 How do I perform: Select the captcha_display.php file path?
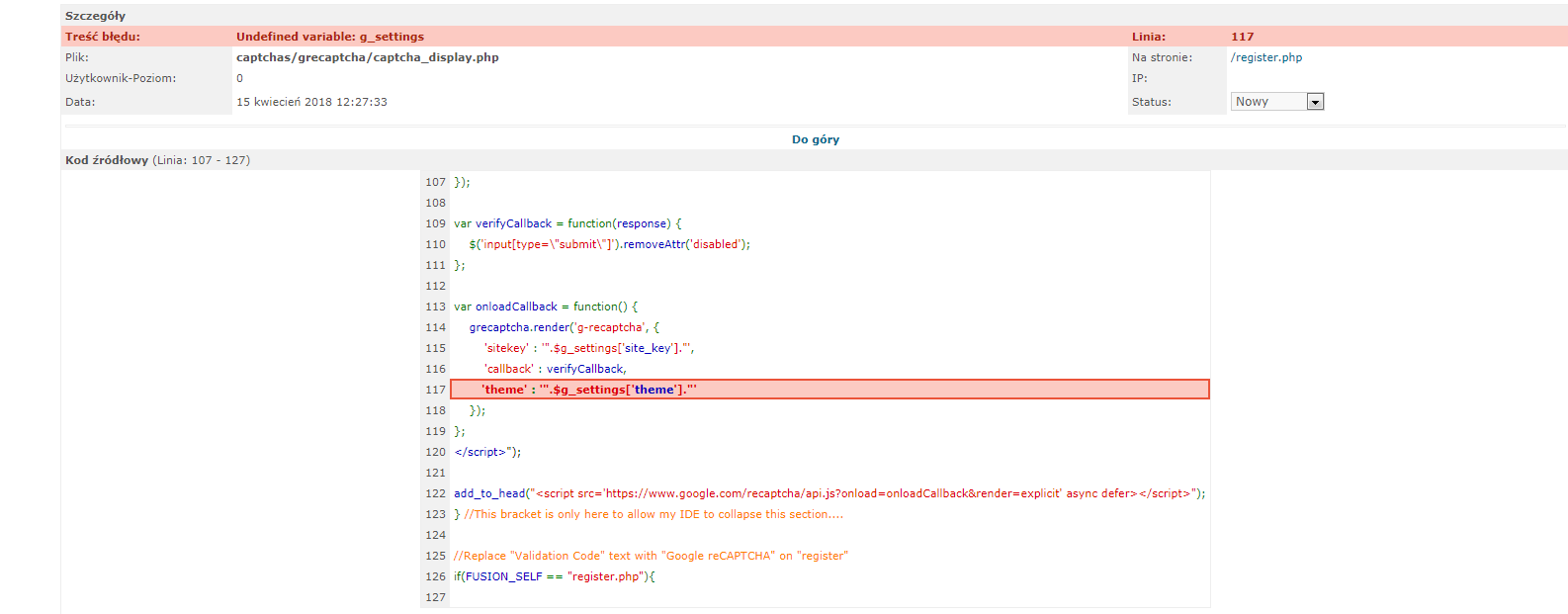tap(368, 57)
